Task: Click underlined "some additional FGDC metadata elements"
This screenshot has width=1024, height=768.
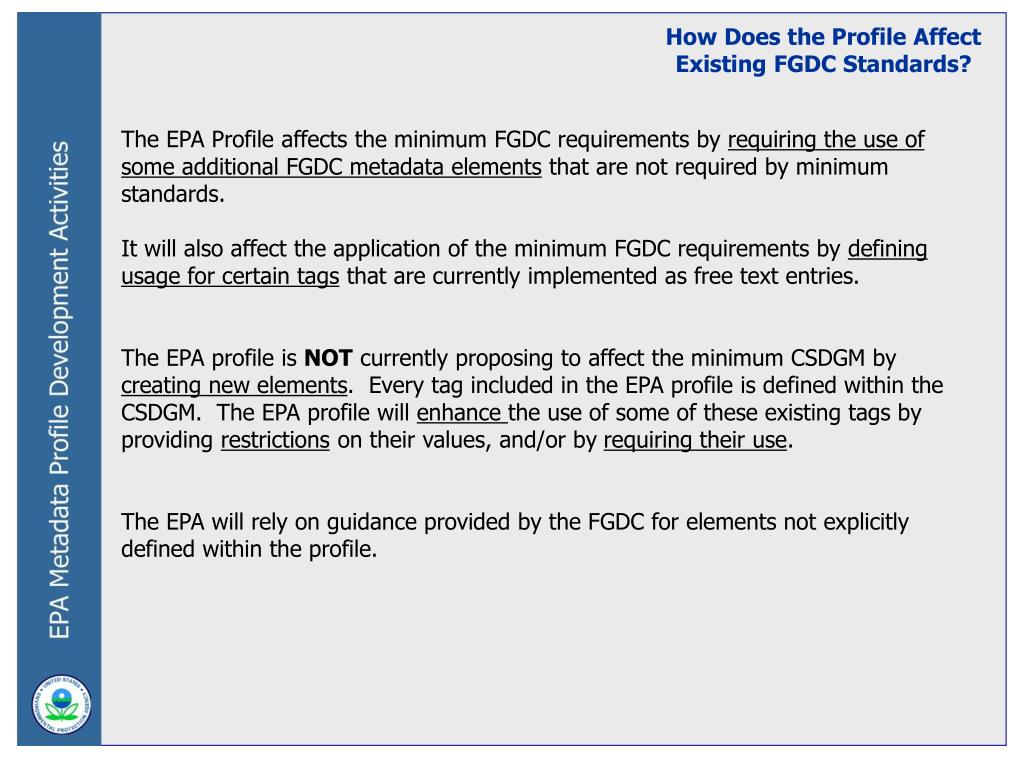Action: pyautogui.click(x=331, y=167)
